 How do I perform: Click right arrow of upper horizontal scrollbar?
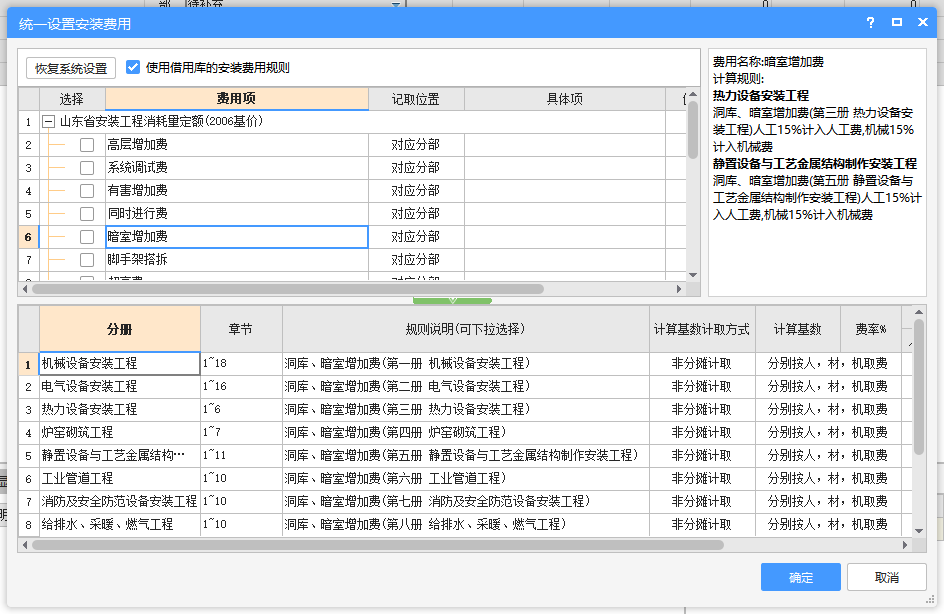coord(679,289)
